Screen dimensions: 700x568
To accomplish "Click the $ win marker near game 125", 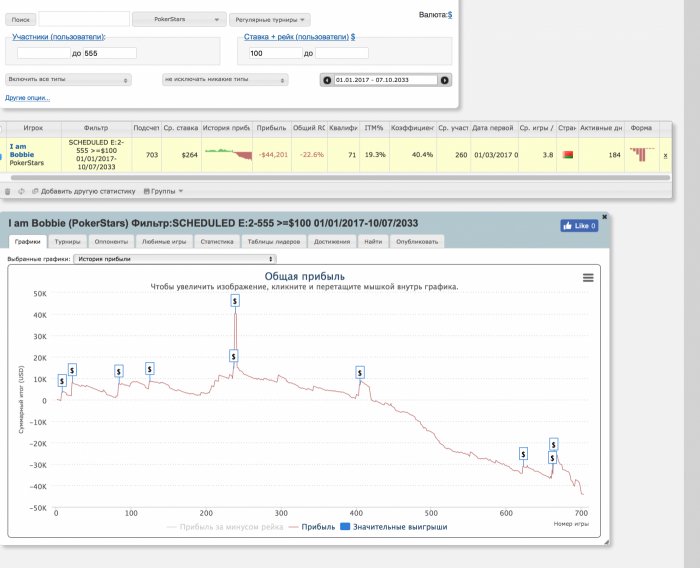I will point(150,368).
